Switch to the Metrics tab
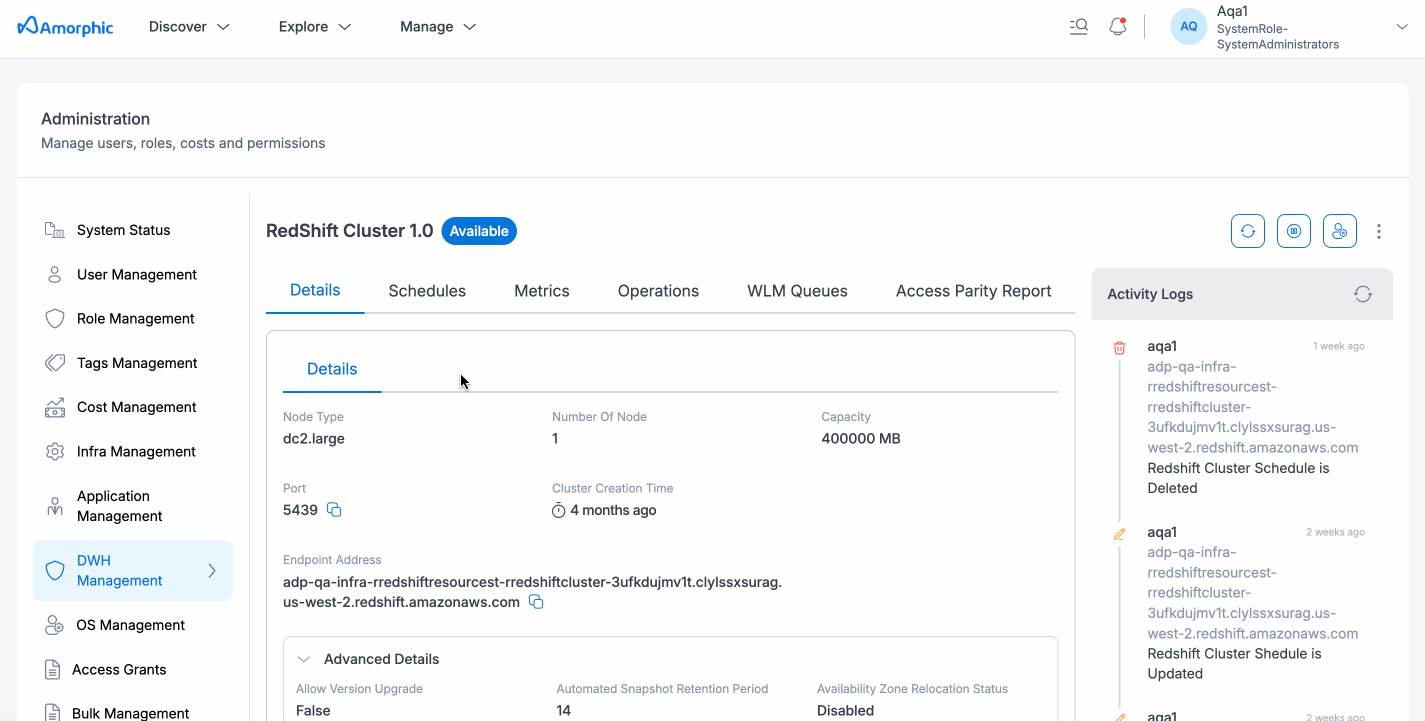This screenshot has width=1425, height=721. click(x=542, y=291)
